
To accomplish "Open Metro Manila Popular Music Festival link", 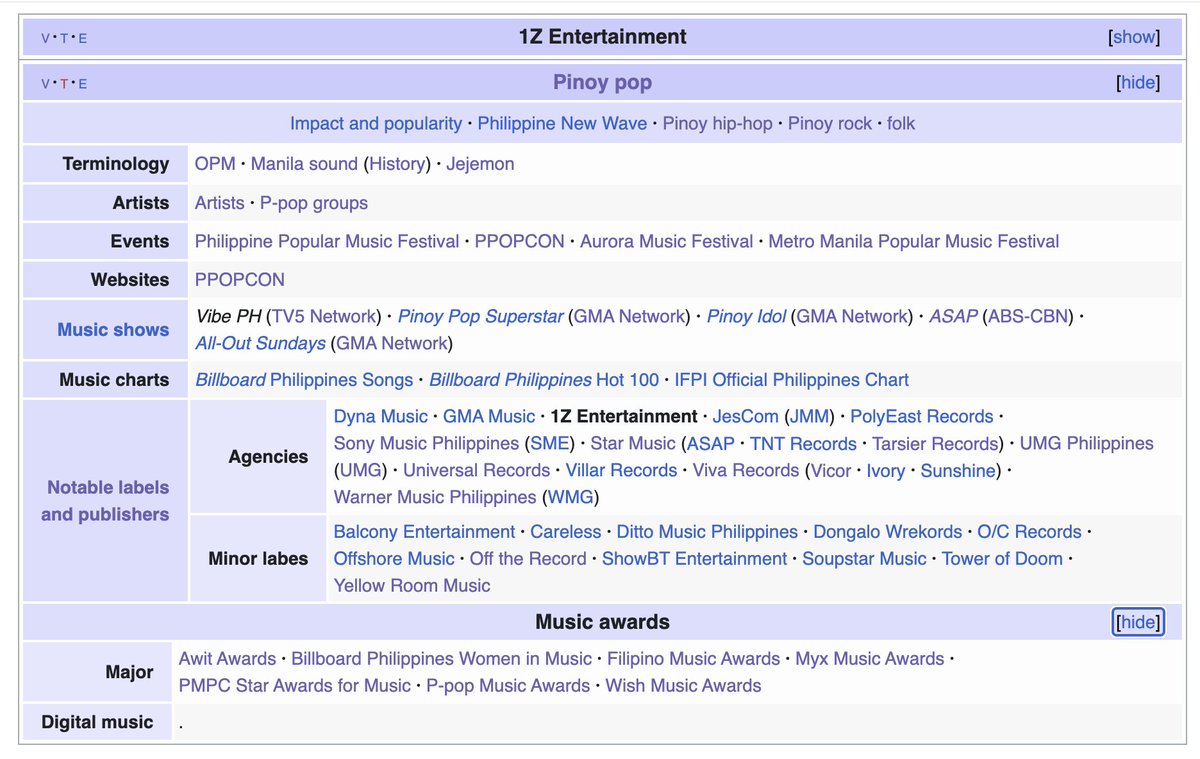I will [914, 242].
